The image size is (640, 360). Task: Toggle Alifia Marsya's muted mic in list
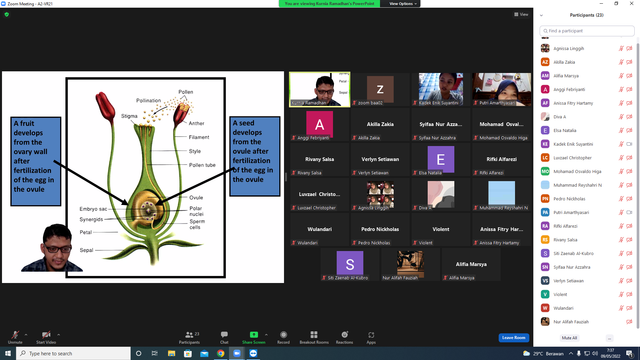point(621,76)
